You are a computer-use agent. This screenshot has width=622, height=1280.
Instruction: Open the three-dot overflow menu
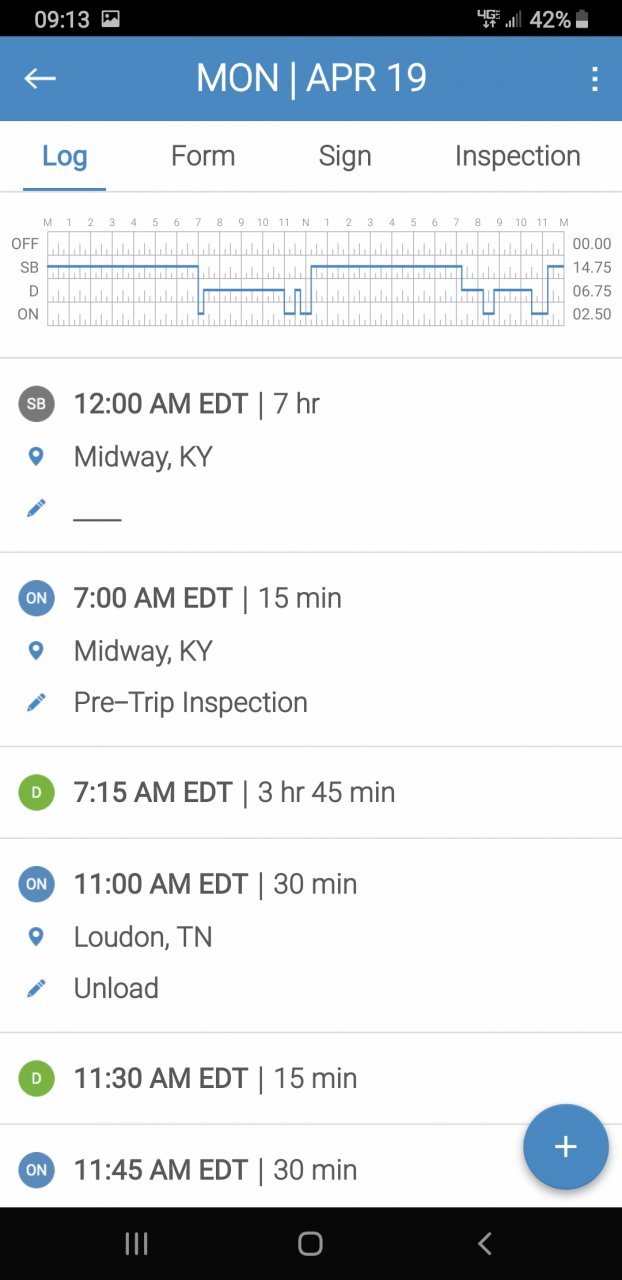595,79
